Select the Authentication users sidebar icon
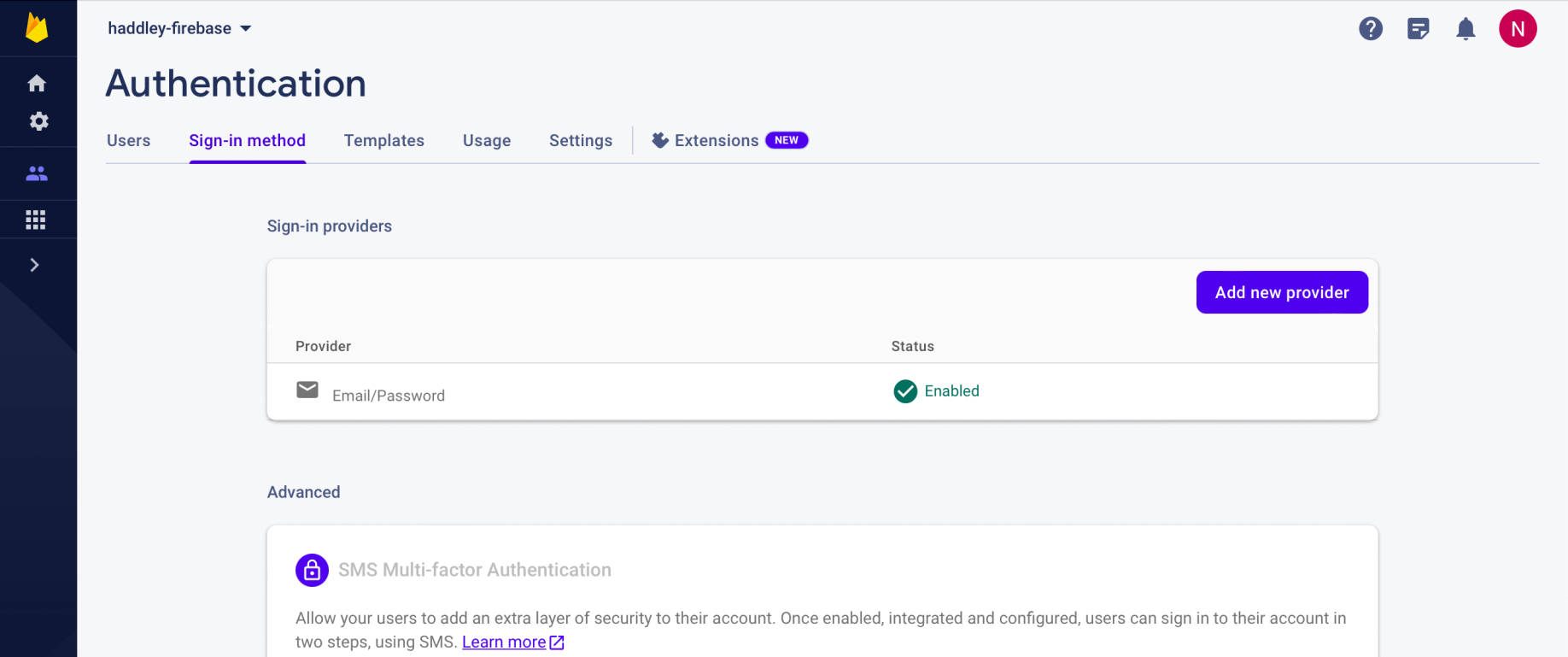Viewport: 1568px width, 657px height. (37, 173)
